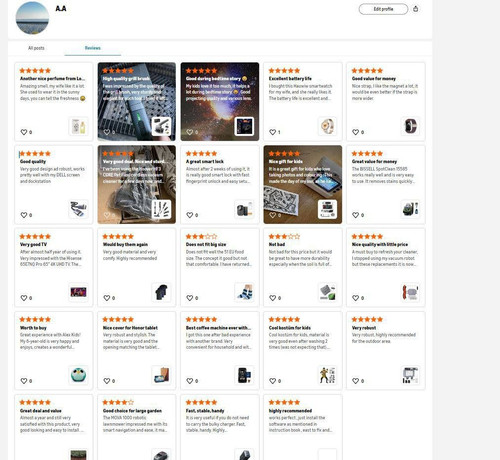Screen dimensions: 500x460
Task: Open the 'Nice gift for kids' review
Action: (x=303, y=184)
